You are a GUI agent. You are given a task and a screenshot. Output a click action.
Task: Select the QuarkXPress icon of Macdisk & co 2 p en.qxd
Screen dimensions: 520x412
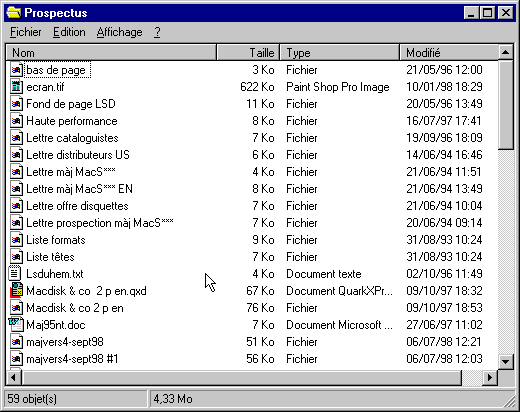coord(16,291)
